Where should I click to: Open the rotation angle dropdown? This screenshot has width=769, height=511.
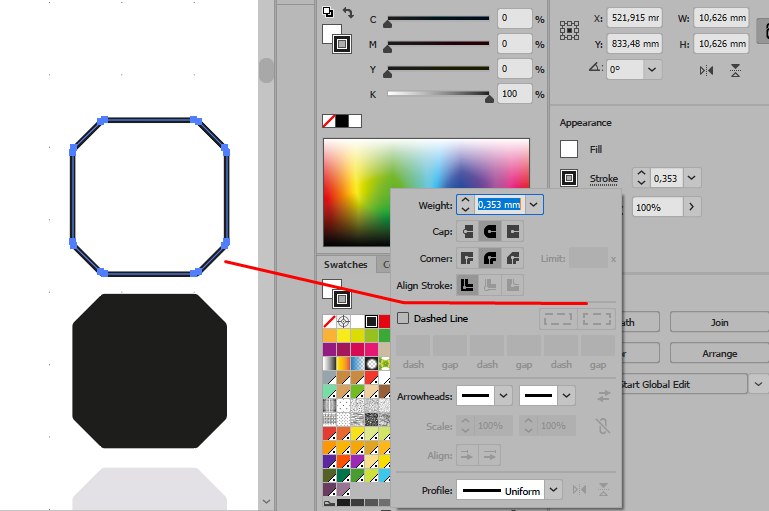pos(652,70)
